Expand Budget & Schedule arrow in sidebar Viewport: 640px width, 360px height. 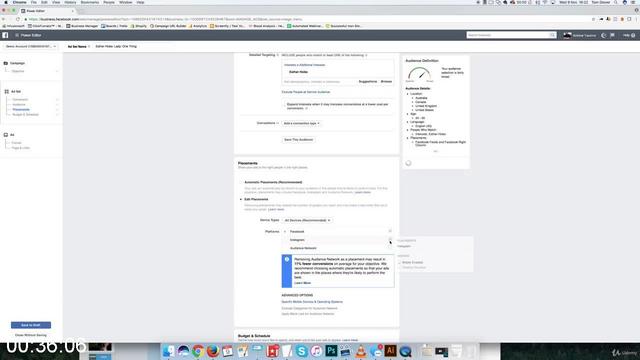point(57,115)
